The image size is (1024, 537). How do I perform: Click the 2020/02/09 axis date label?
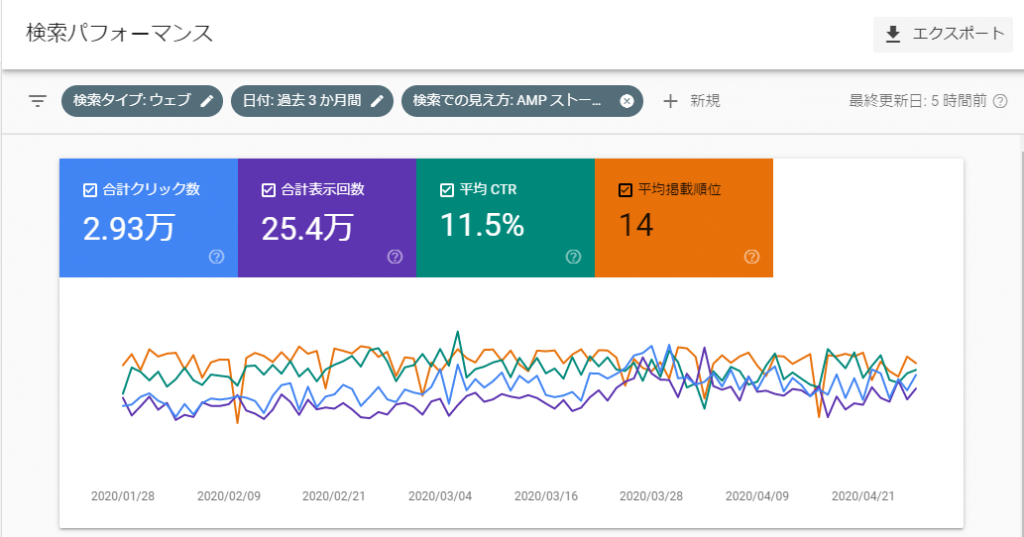click(229, 496)
